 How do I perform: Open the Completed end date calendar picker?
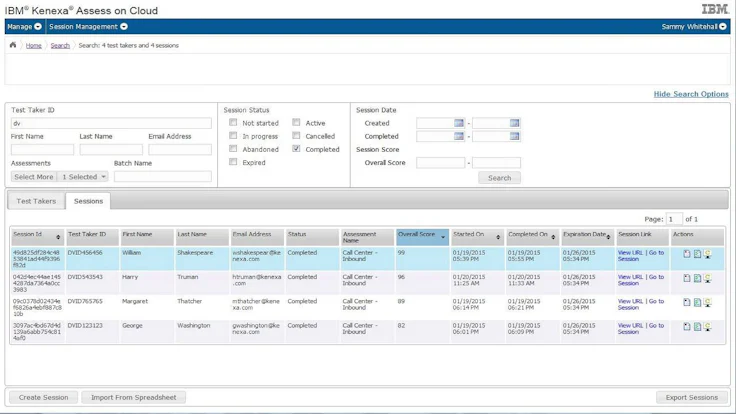(x=514, y=136)
